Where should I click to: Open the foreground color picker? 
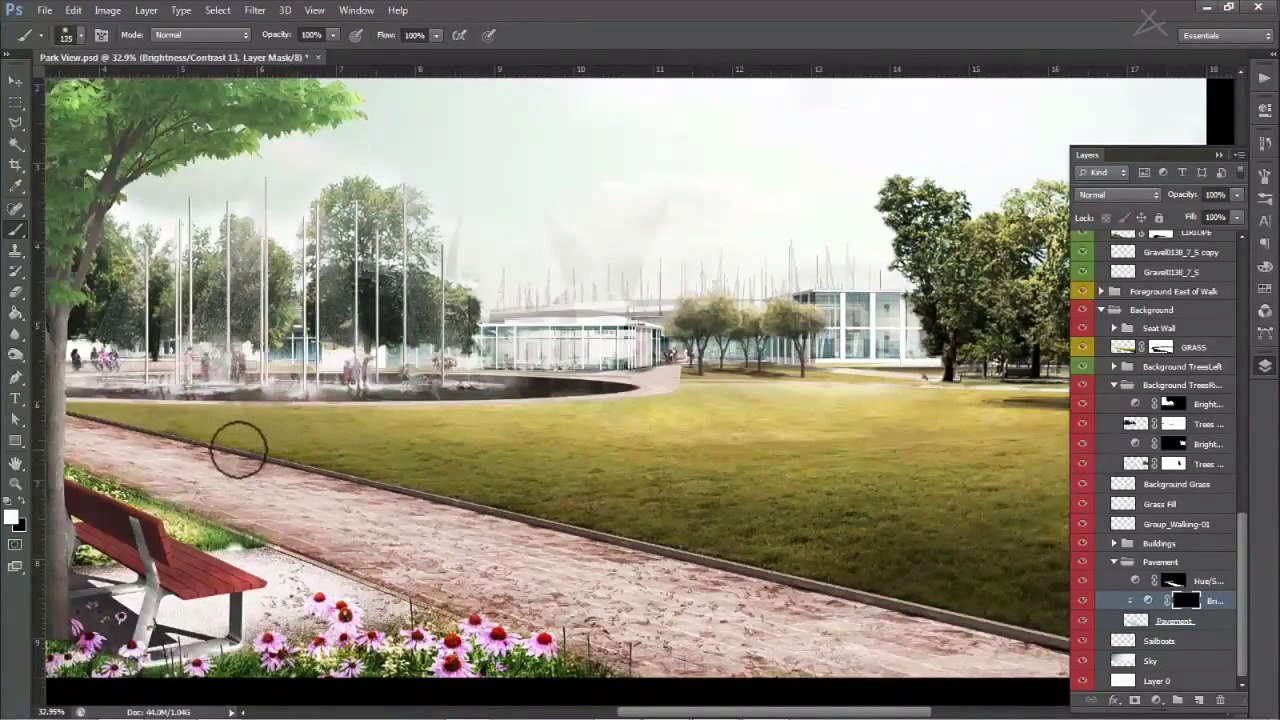click(10, 517)
